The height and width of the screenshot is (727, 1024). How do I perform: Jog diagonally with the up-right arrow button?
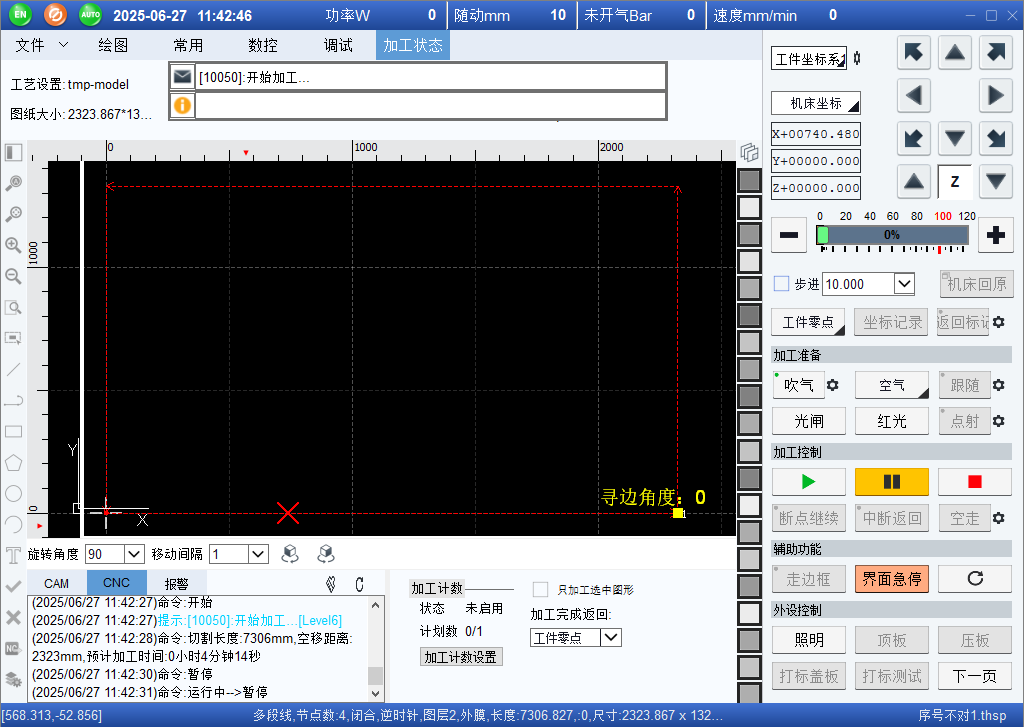pyautogui.click(x=995, y=53)
